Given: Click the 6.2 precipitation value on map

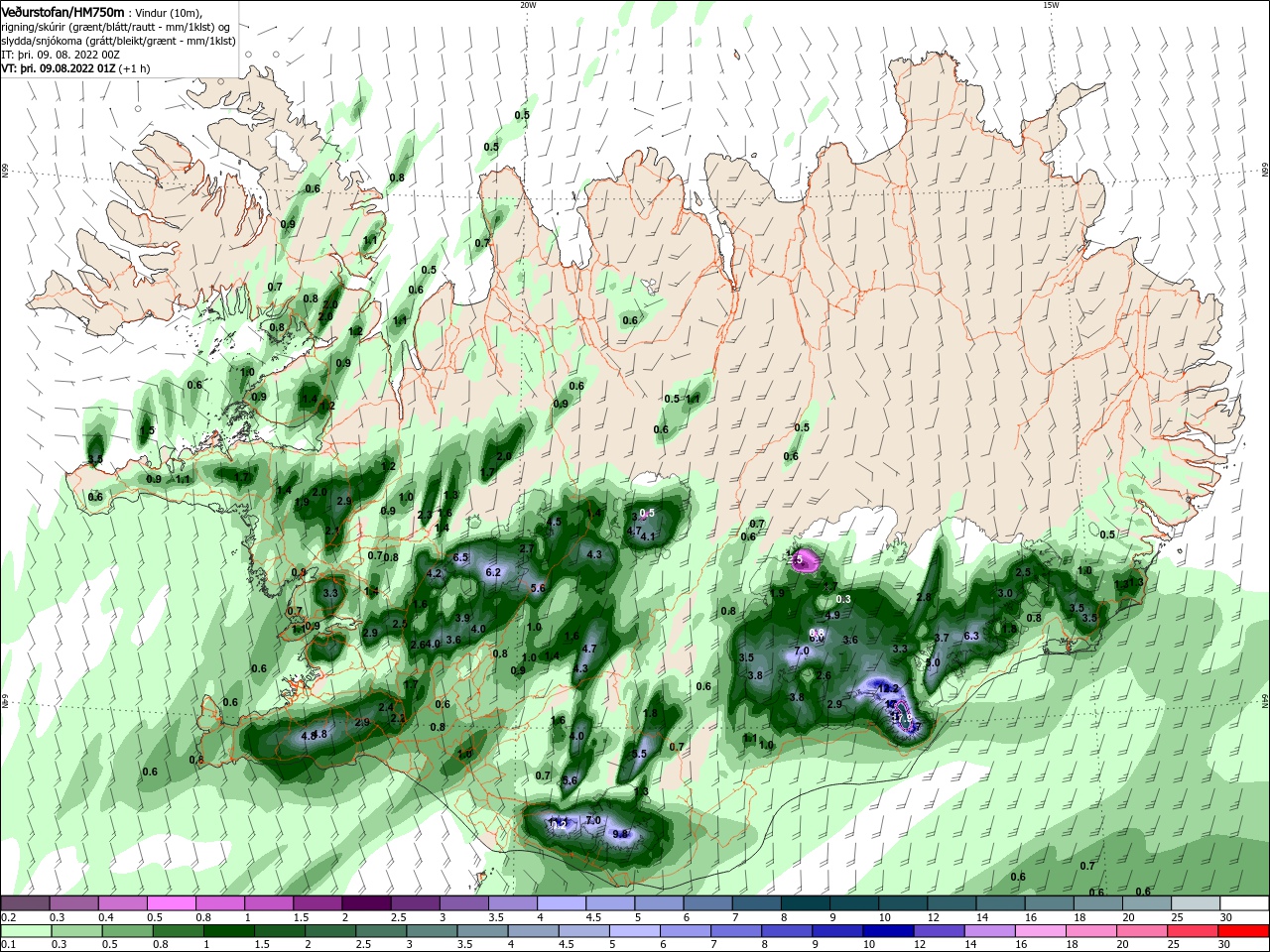Looking at the screenshot, I should click(493, 572).
